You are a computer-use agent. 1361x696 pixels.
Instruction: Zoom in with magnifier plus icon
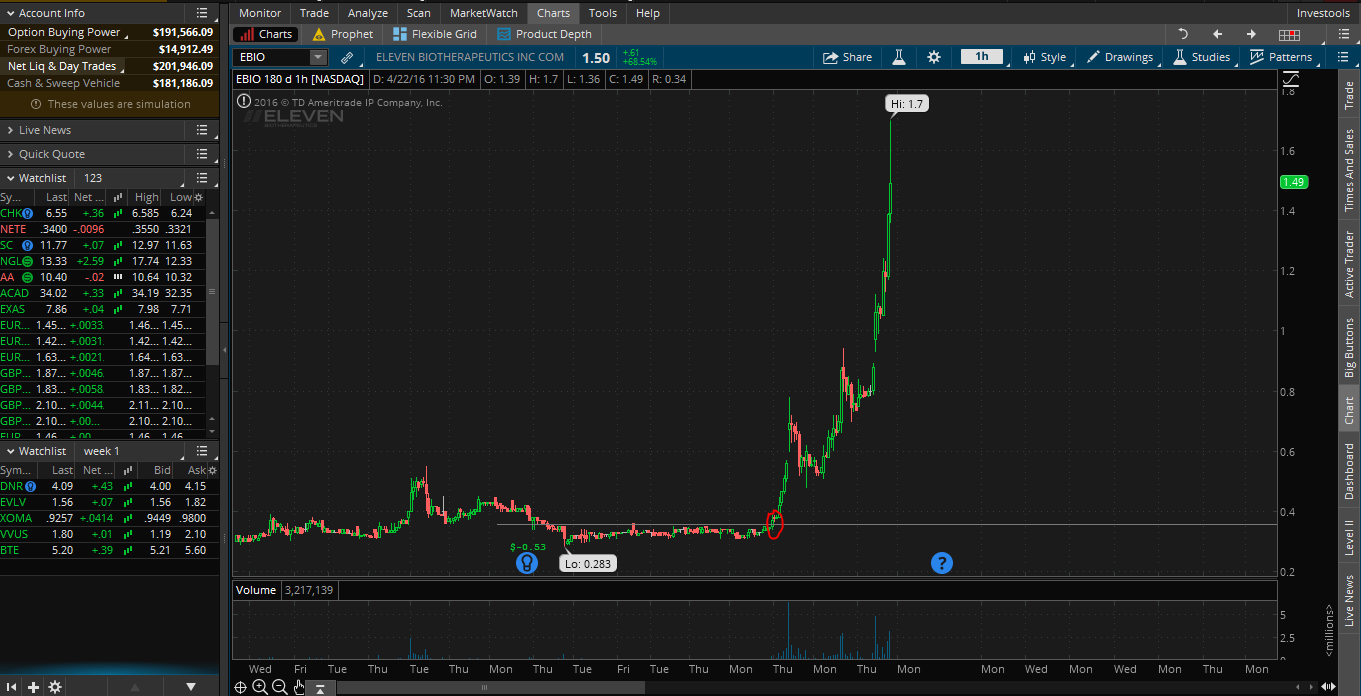pos(260,687)
